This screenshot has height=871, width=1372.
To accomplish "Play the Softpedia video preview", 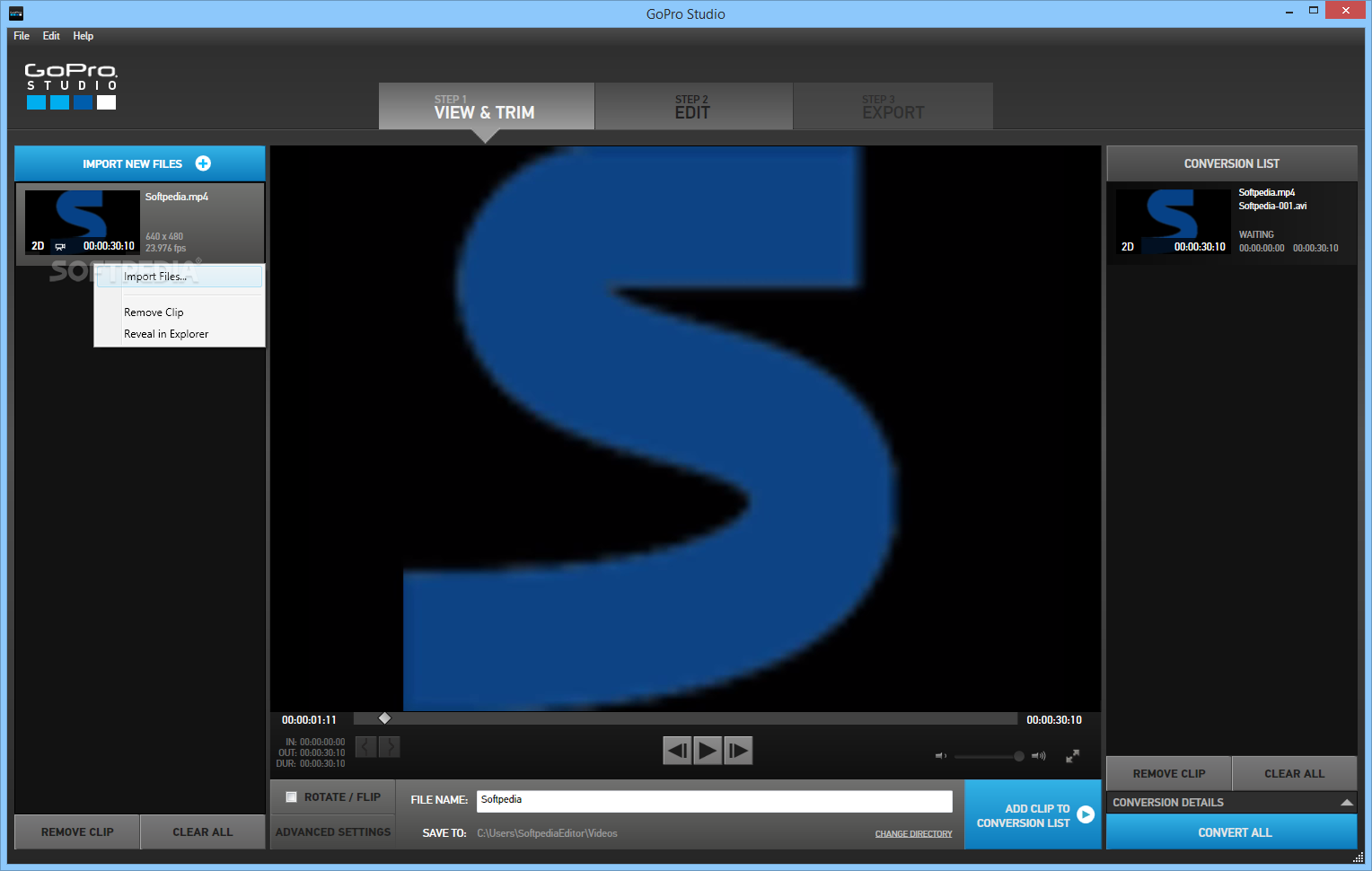I will click(708, 750).
